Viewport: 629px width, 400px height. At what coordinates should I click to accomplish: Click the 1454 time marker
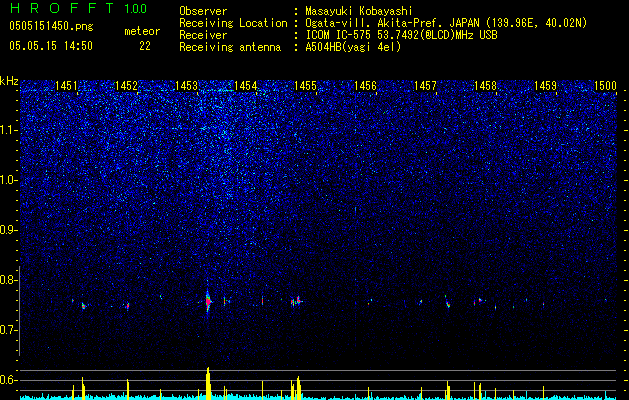point(246,85)
